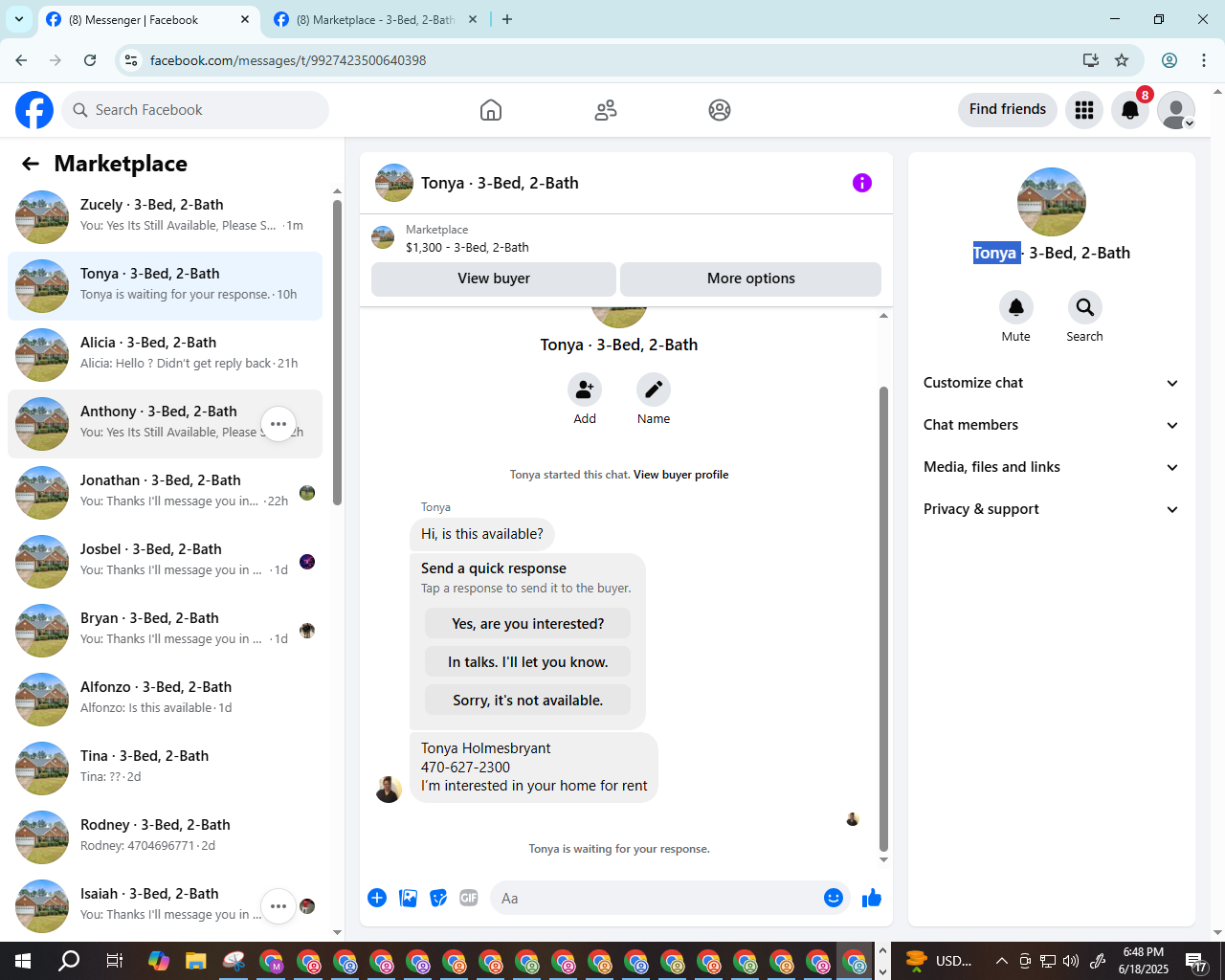Open options menu for Anthony conversation

(x=278, y=424)
